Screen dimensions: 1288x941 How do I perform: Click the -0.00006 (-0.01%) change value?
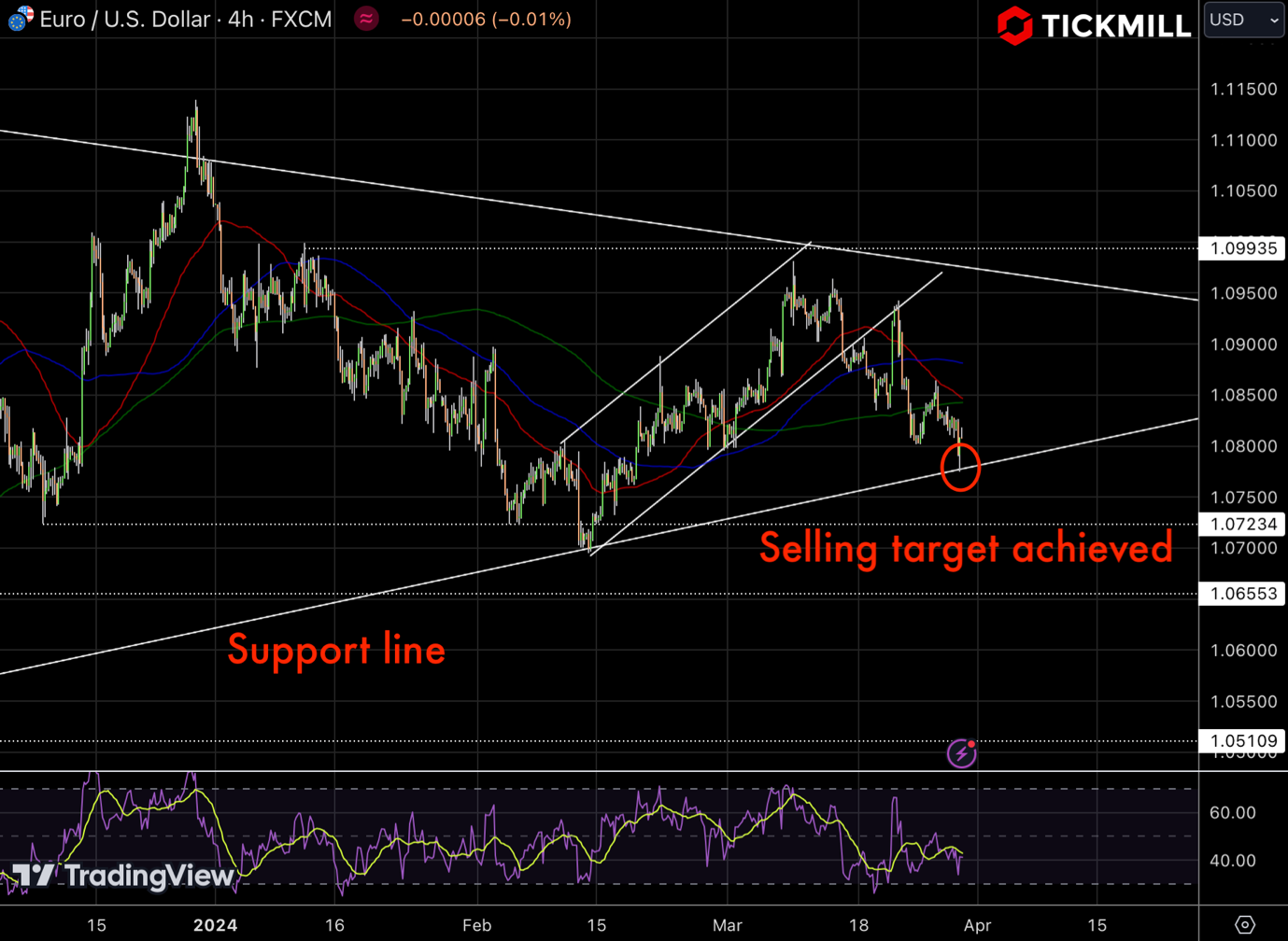point(486,20)
